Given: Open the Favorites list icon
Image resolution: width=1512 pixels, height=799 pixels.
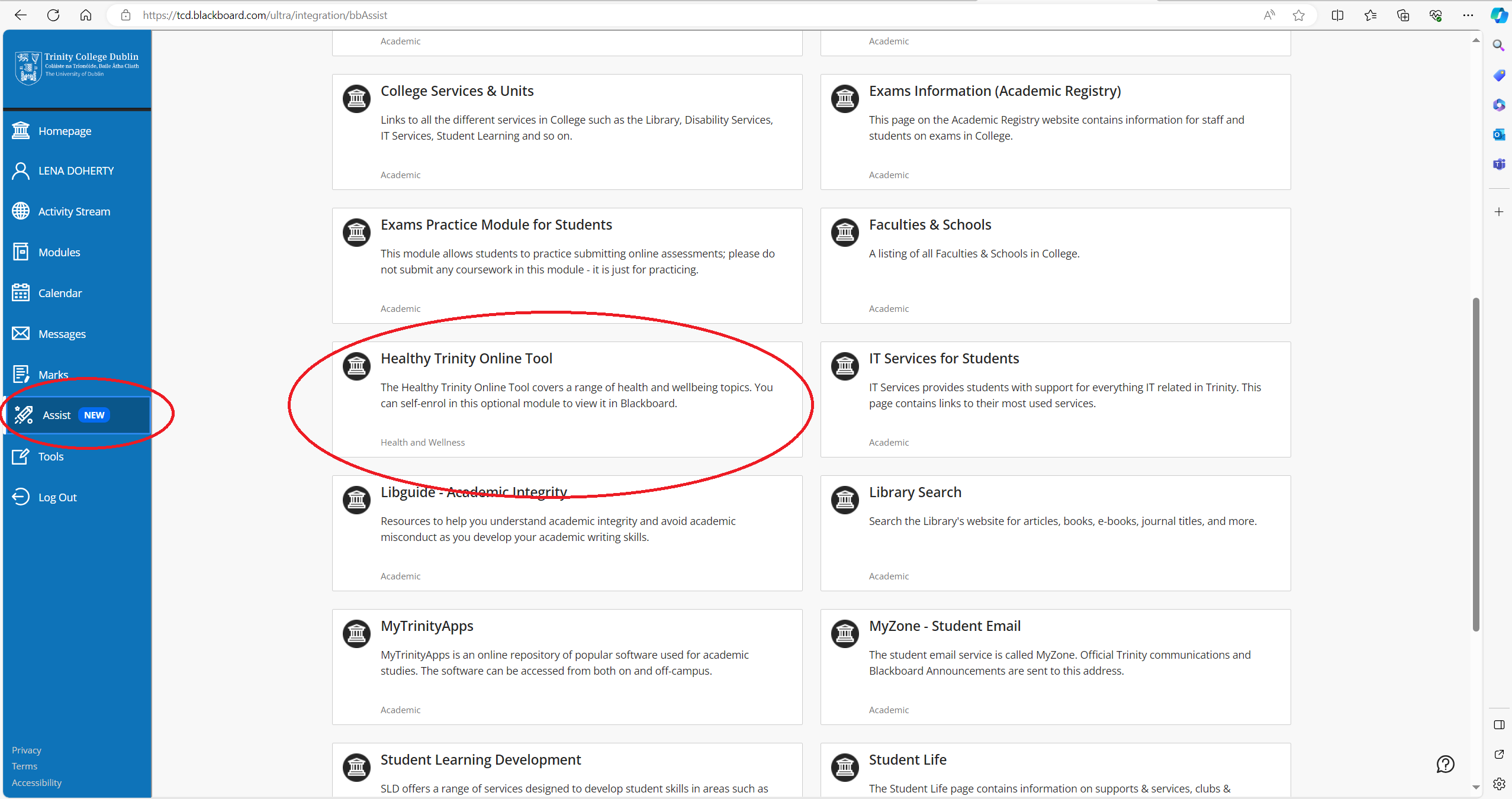Looking at the screenshot, I should click(1370, 15).
